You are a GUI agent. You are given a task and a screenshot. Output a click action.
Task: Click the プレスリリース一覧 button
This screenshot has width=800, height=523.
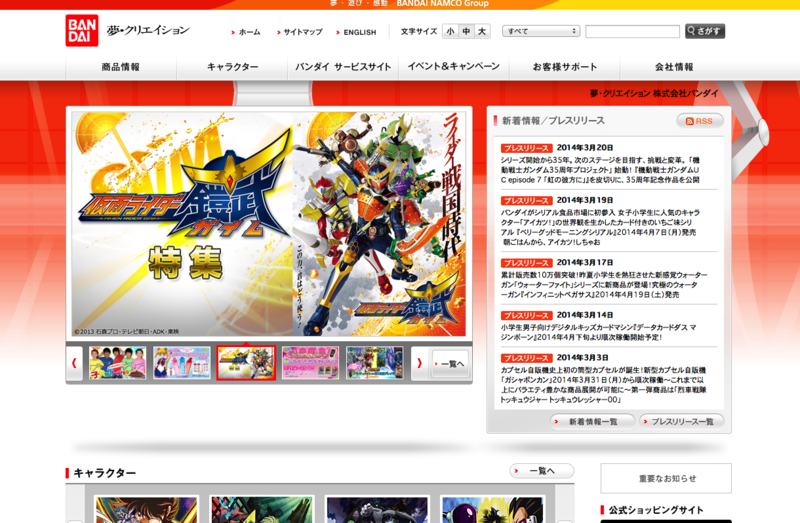(x=682, y=421)
